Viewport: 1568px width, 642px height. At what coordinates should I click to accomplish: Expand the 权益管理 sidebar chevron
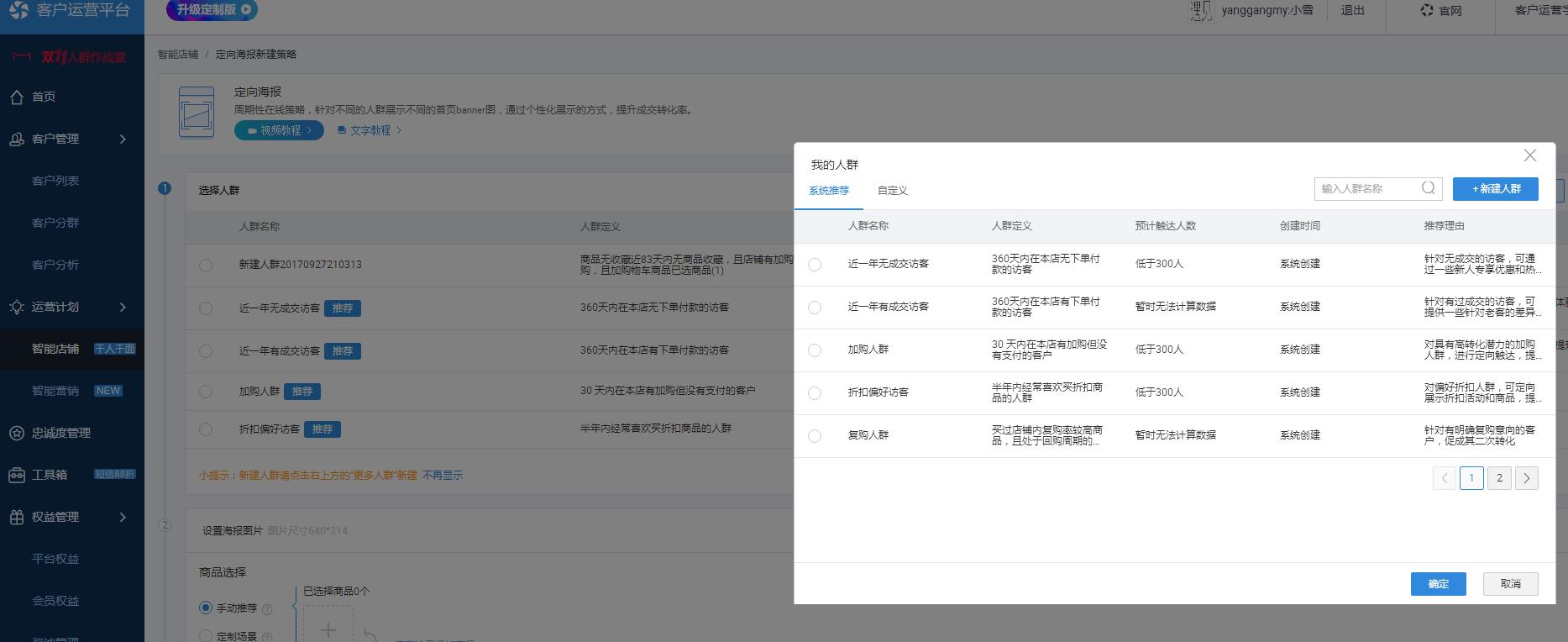tap(123, 517)
